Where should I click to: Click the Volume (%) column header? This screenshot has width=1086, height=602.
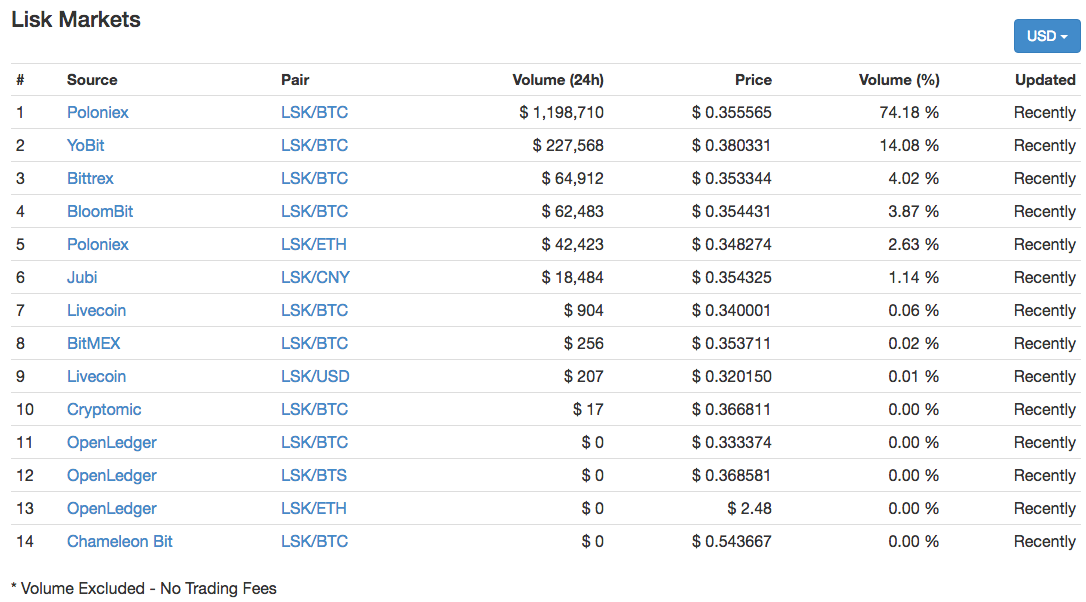[899, 80]
